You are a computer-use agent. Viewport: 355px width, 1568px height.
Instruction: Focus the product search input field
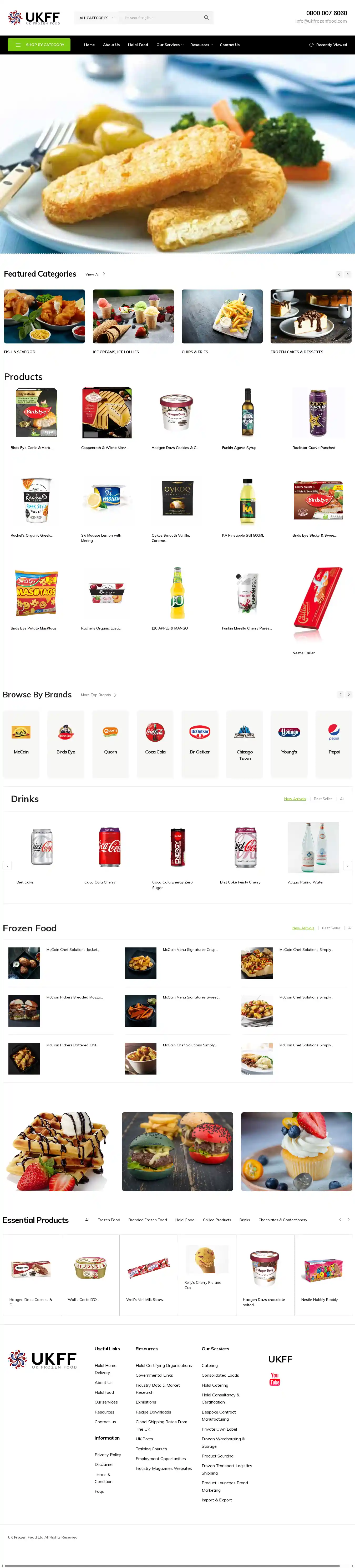[161, 18]
